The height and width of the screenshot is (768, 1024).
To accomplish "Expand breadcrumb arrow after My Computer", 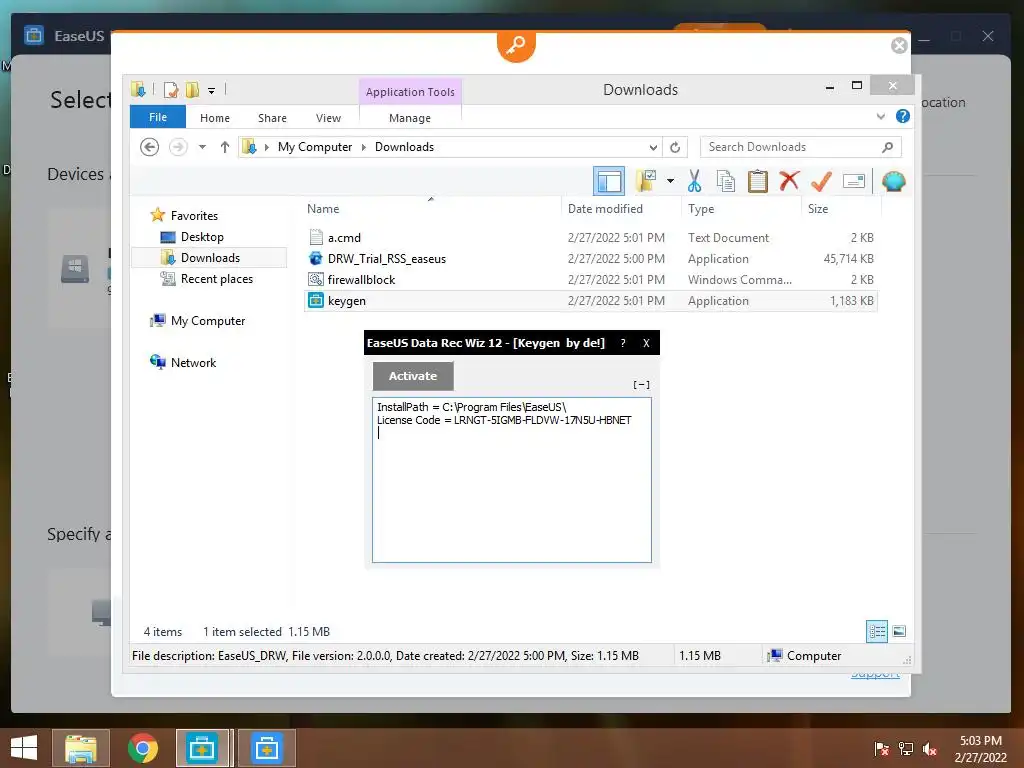I will pyautogui.click(x=364, y=147).
